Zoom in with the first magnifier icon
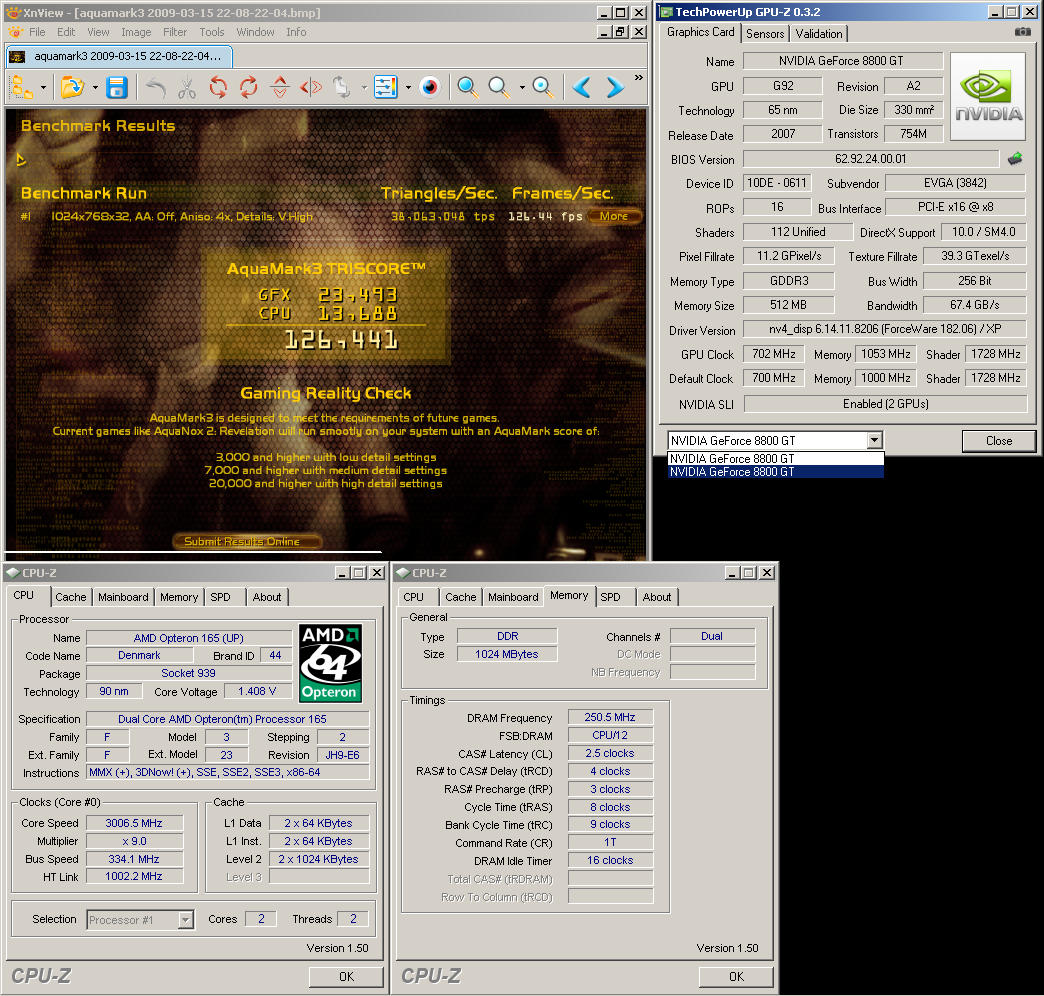 click(x=467, y=87)
